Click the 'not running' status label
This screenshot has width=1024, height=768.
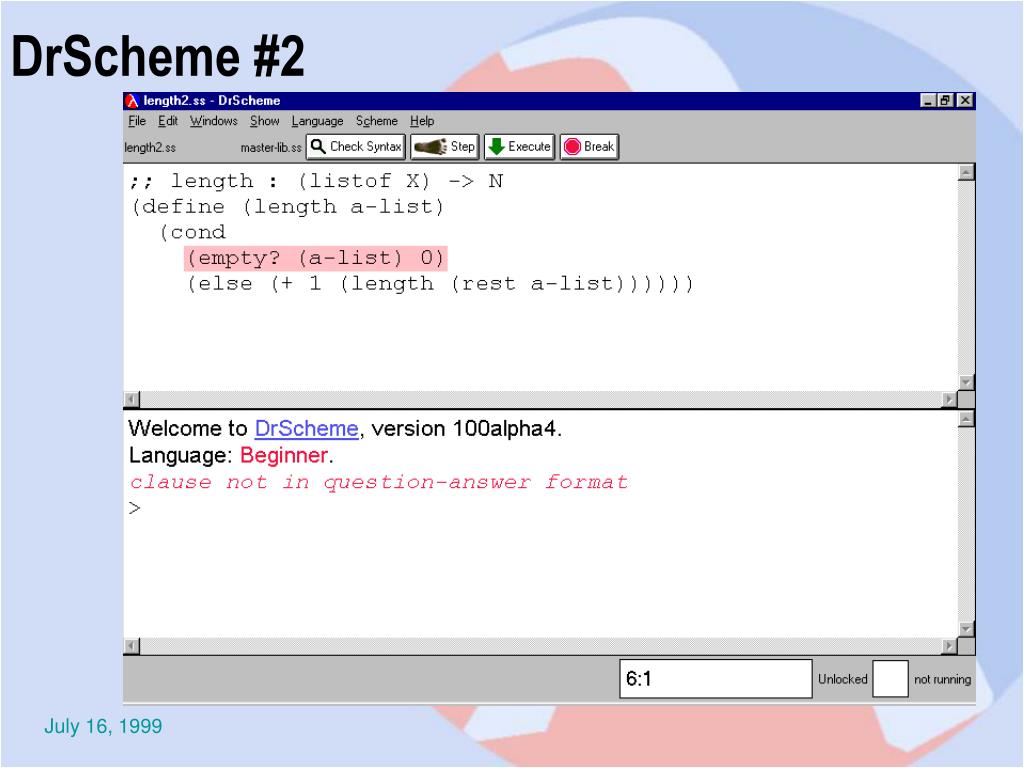coord(942,679)
